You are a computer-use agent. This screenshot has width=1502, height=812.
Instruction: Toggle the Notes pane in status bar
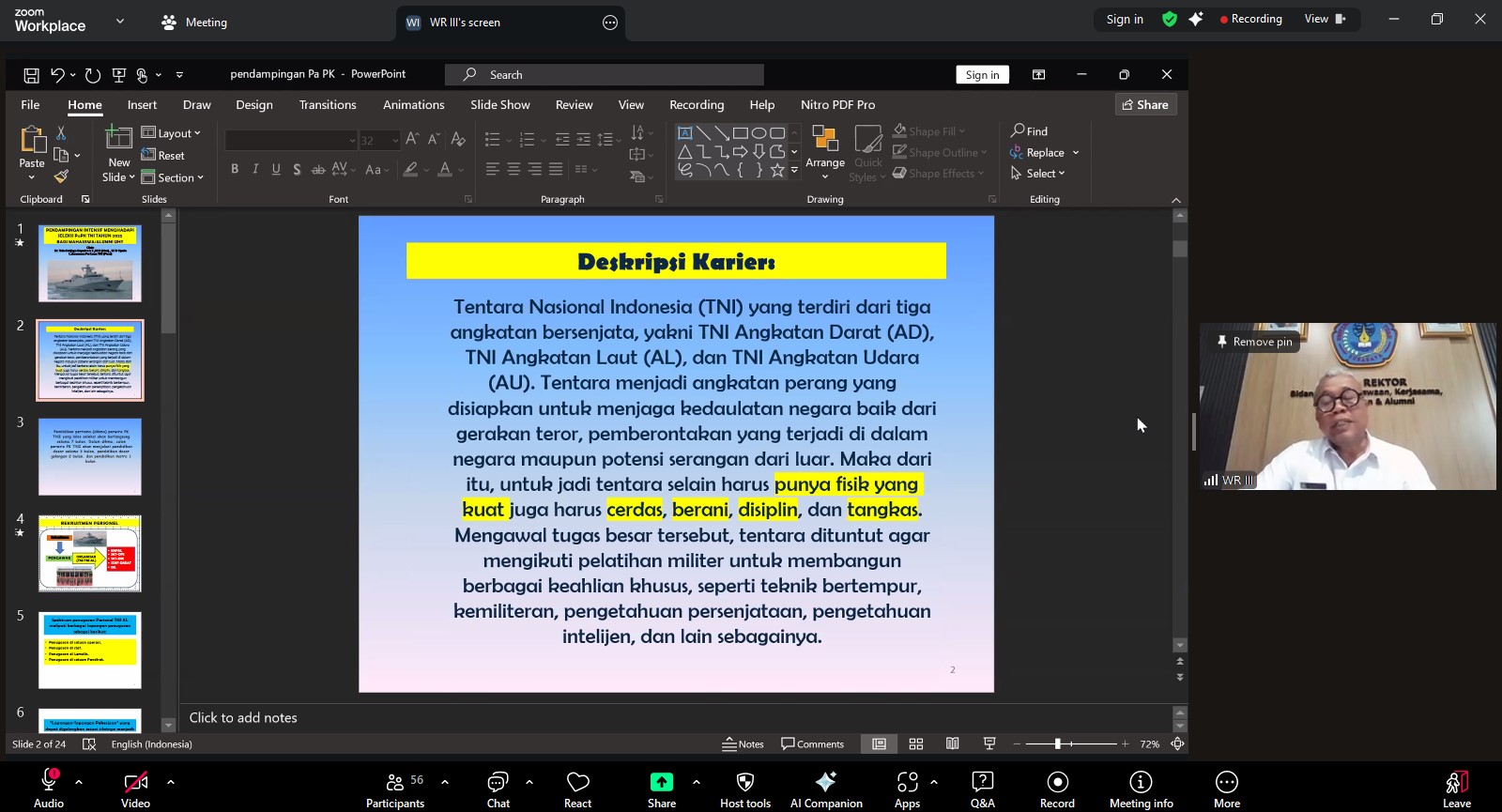click(743, 744)
